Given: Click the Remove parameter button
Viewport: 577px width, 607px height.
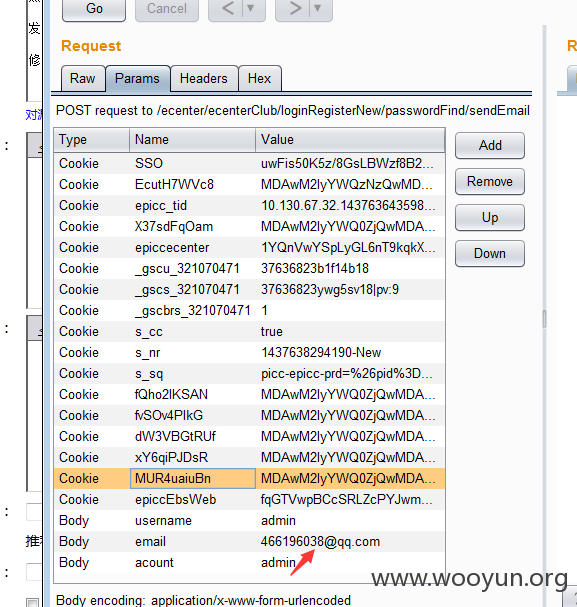Looking at the screenshot, I should pyautogui.click(x=490, y=182).
